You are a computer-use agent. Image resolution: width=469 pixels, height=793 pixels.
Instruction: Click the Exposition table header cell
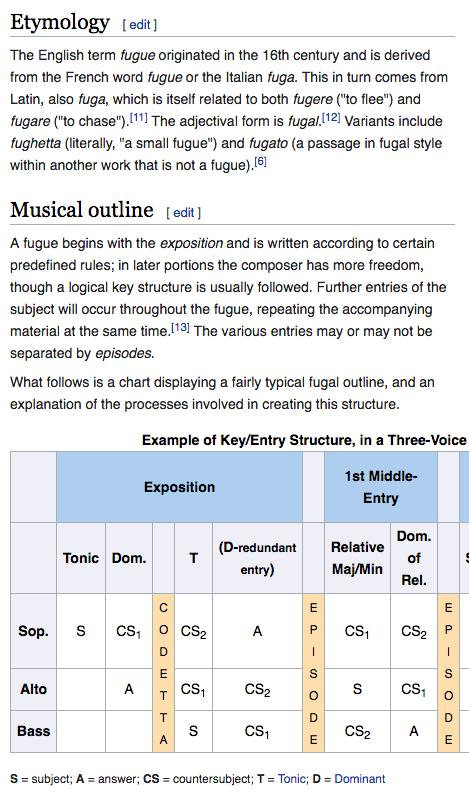[x=180, y=487]
